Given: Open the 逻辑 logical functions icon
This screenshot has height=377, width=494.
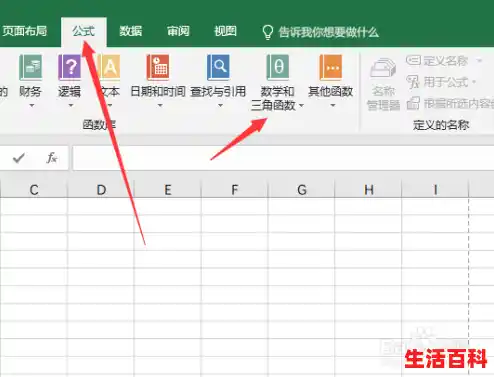Looking at the screenshot, I should tap(70, 68).
